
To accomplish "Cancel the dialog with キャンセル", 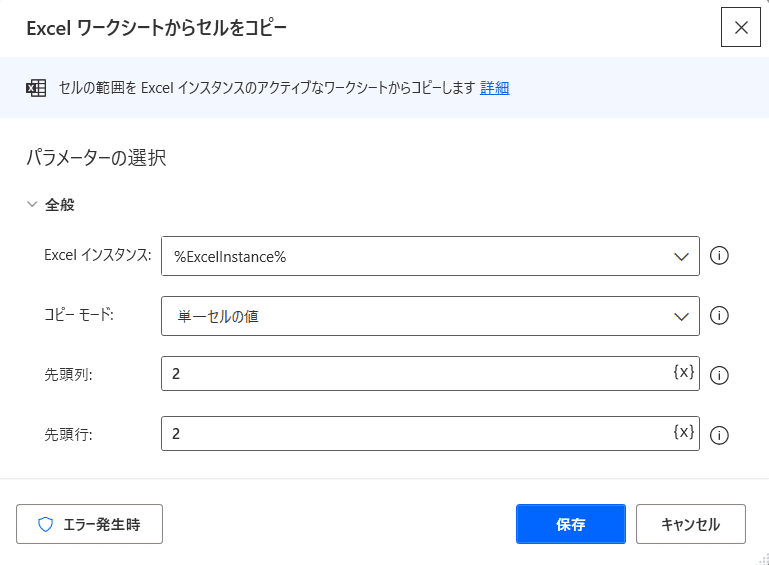I will coord(691,524).
